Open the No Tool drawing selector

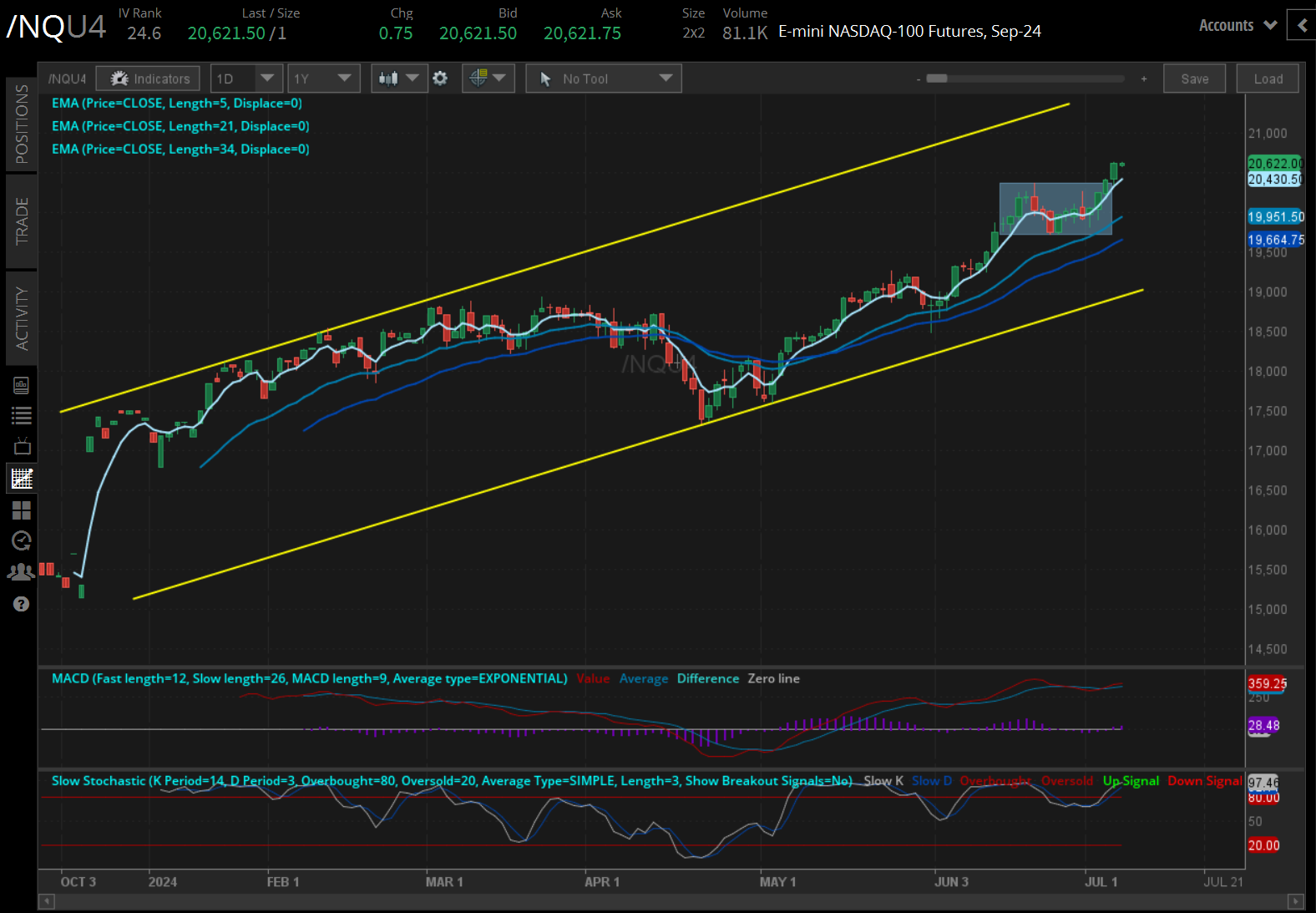[x=604, y=79]
